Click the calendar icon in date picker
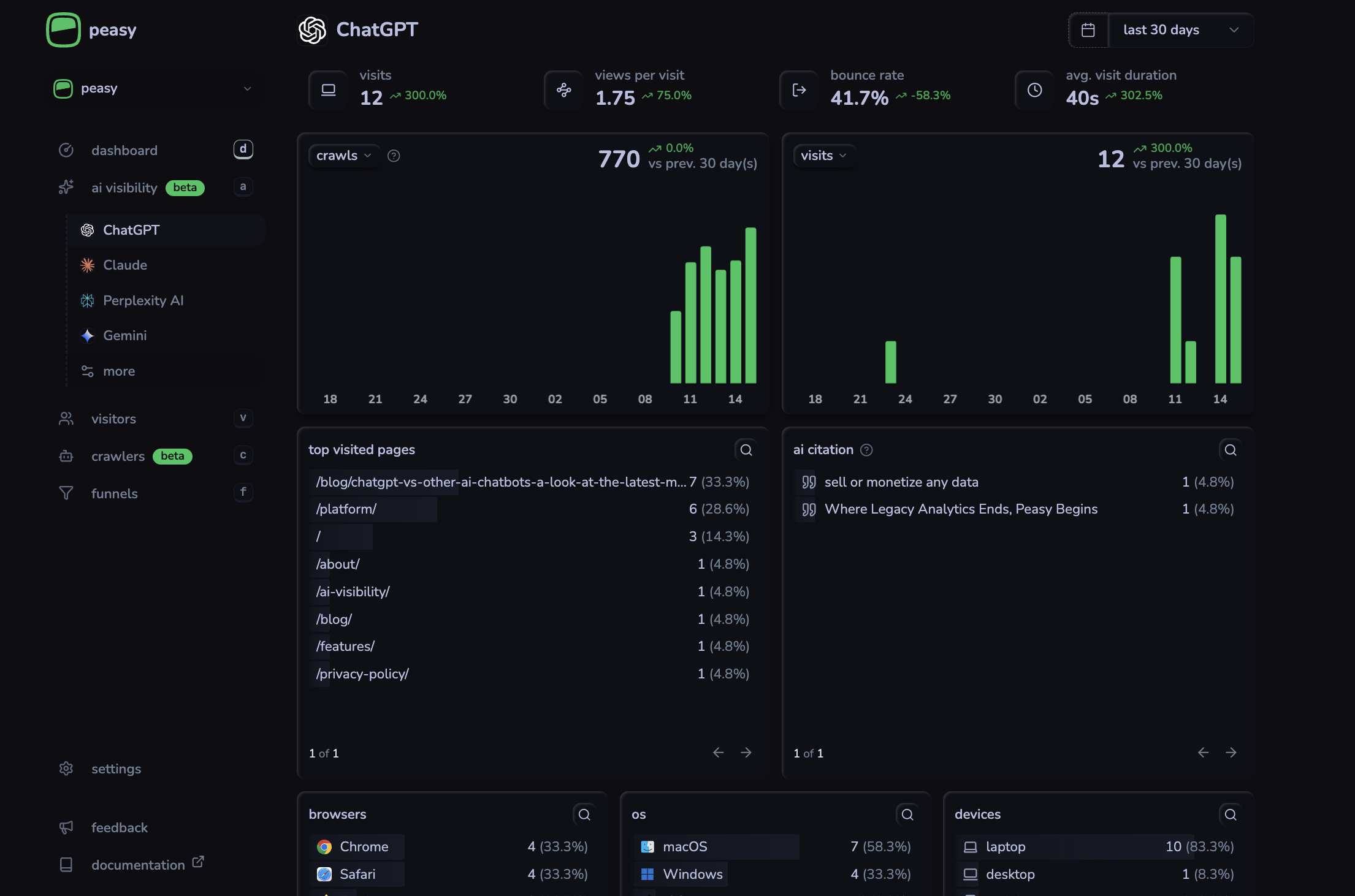 coord(1088,30)
